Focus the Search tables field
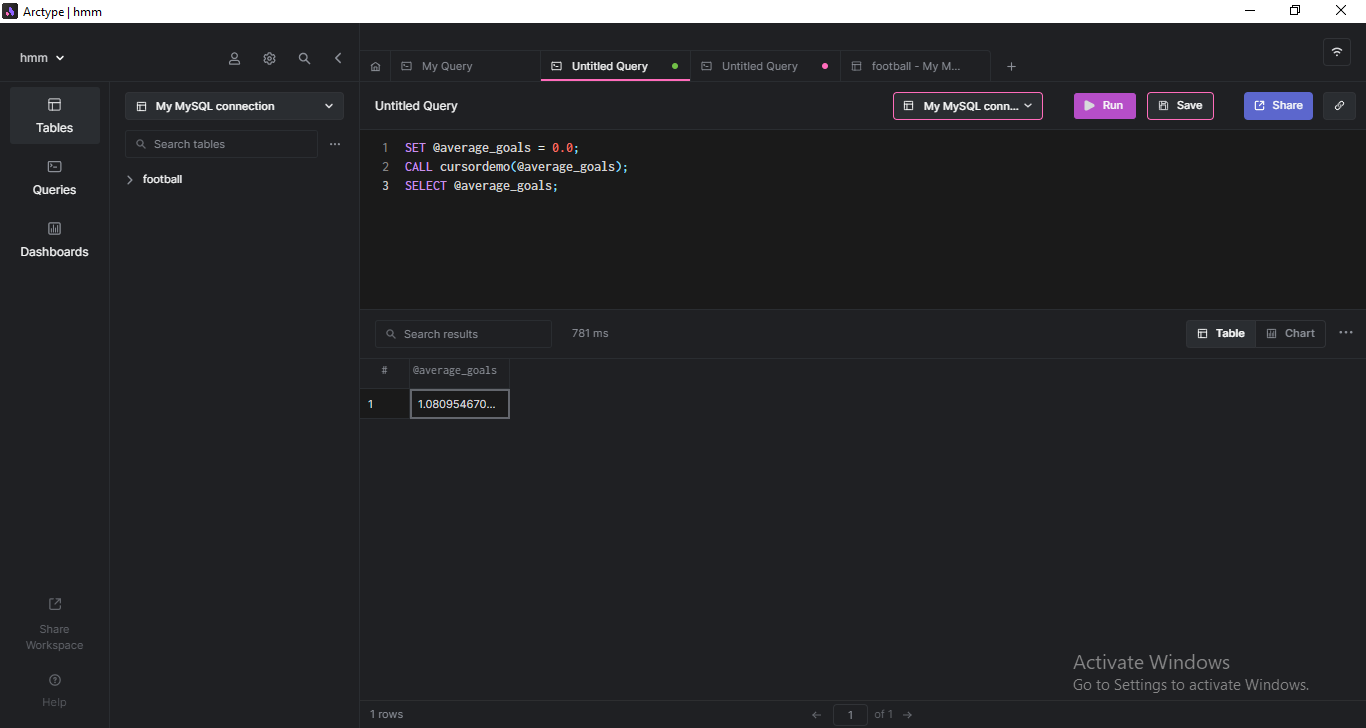The width and height of the screenshot is (1366, 728). pos(221,144)
